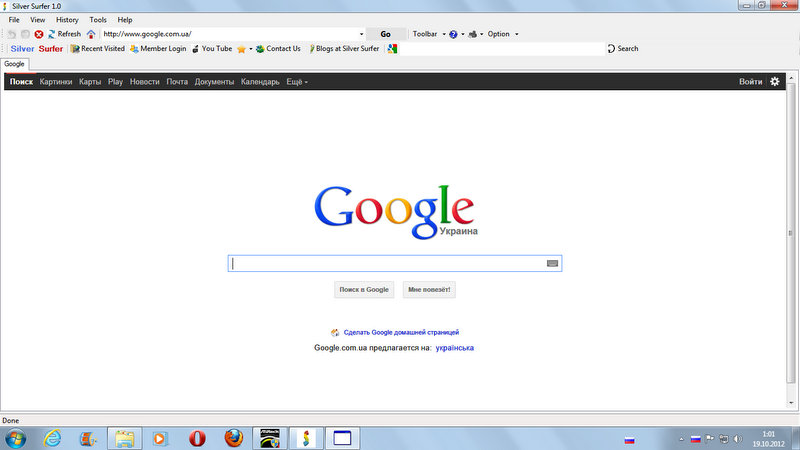Select the Google browser tab
This screenshot has height=450, width=800.
pos(14,64)
